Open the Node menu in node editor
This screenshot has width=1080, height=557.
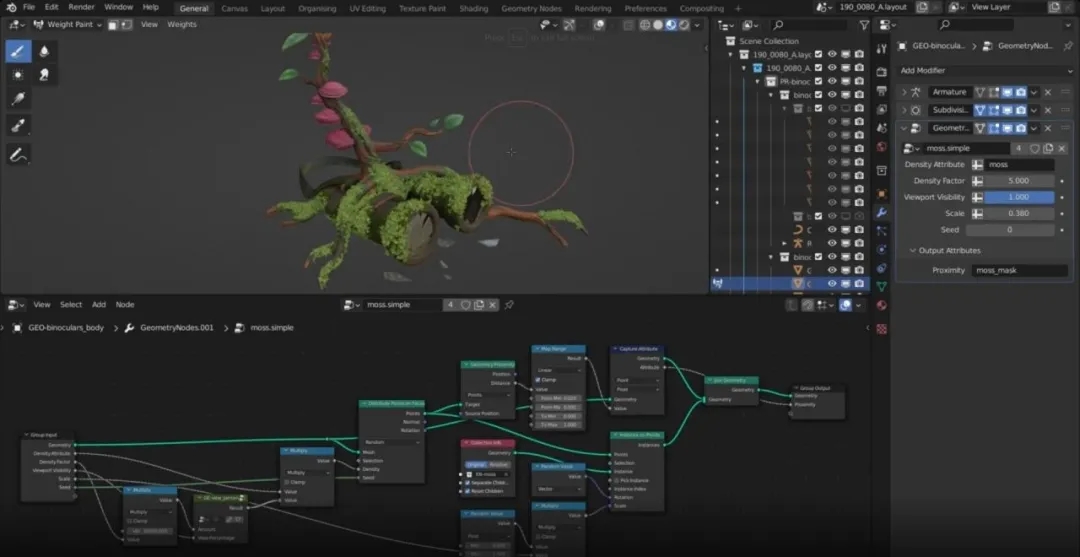coord(125,304)
